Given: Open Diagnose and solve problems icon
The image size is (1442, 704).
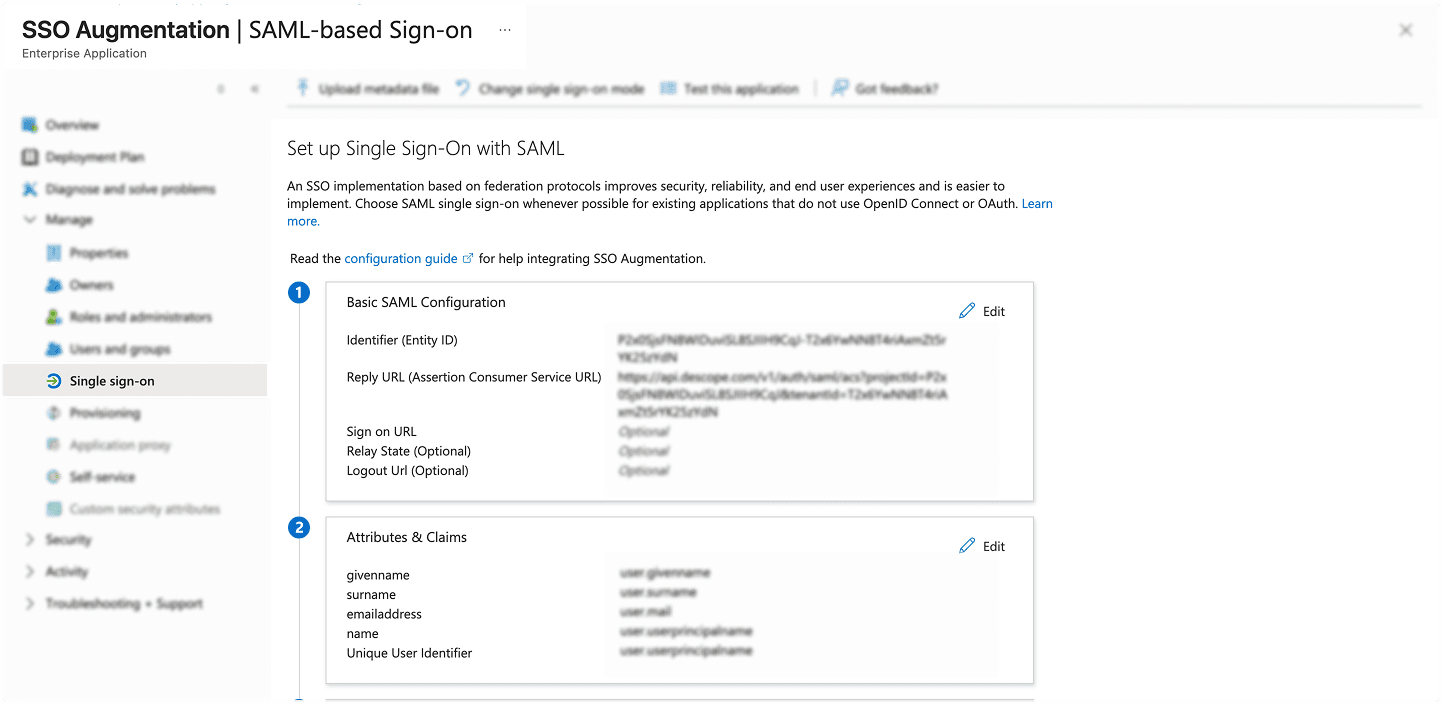Looking at the screenshot, I should coord(29,189).
